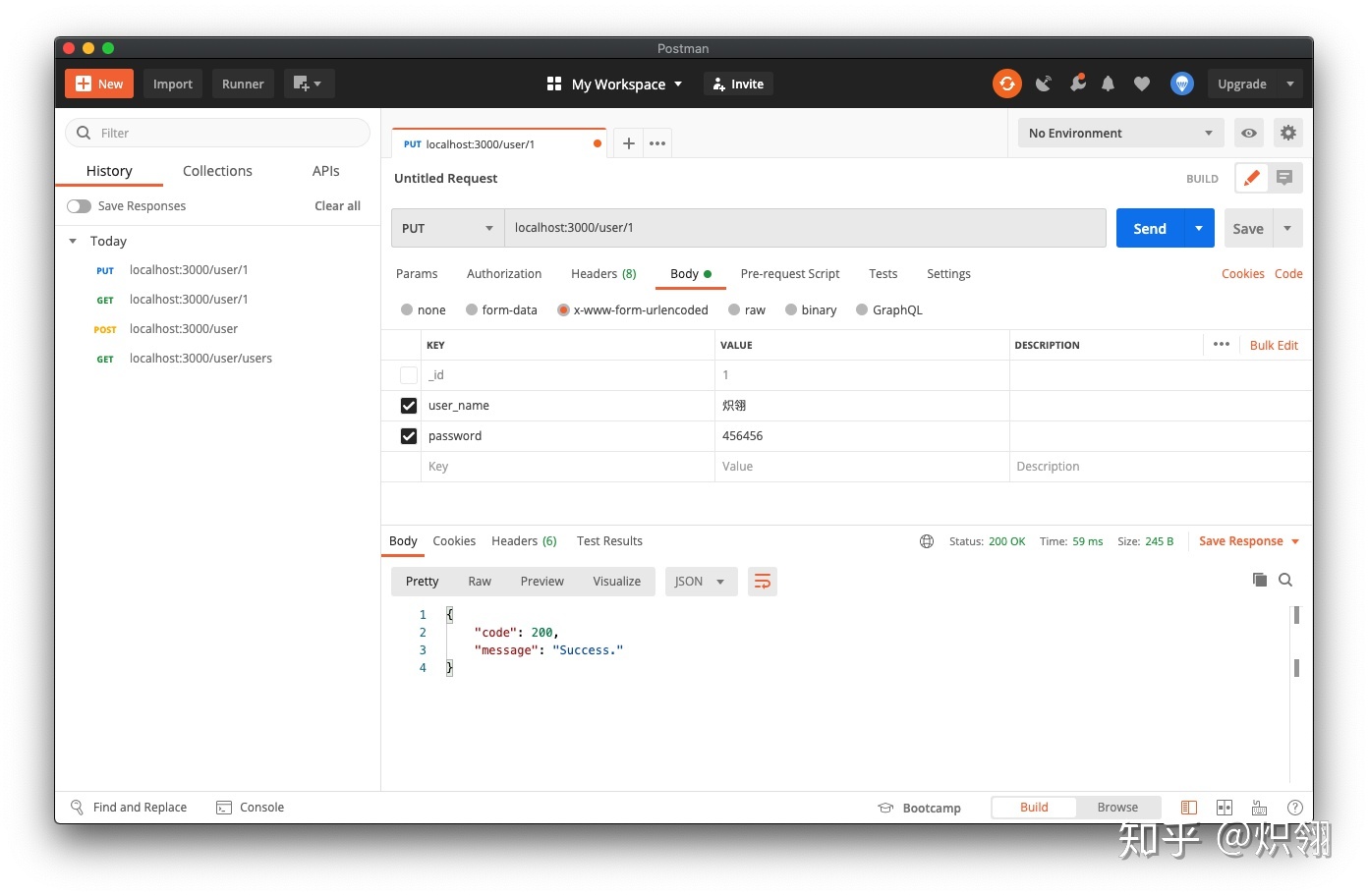The image size is (1368, 896).
Task: Open manage environments gear icon
Action: 1287,133
